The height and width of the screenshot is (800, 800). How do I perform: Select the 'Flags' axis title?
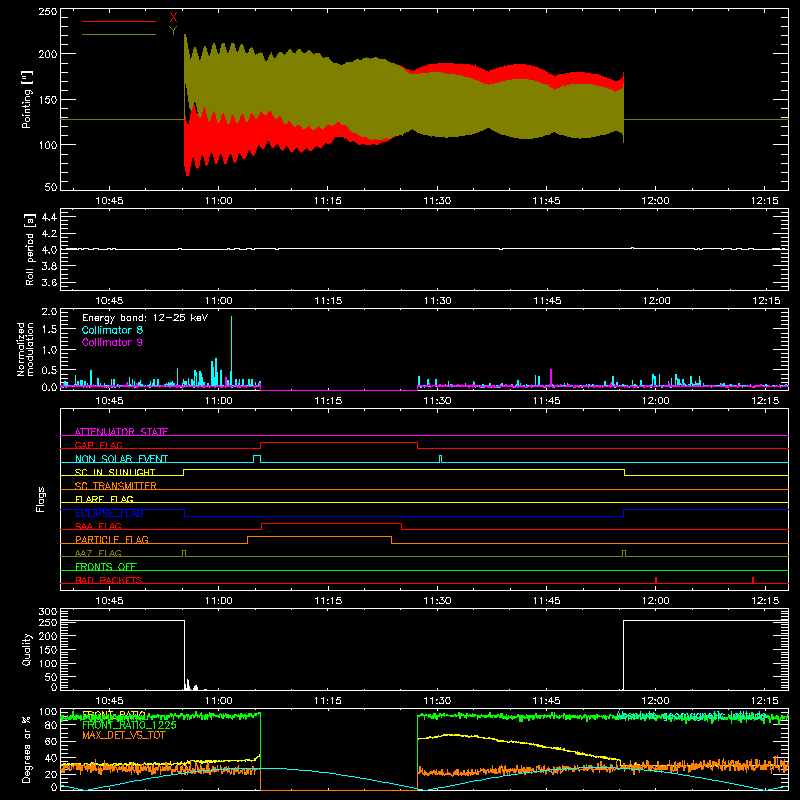pyautogui.click(x=40, y=499)
